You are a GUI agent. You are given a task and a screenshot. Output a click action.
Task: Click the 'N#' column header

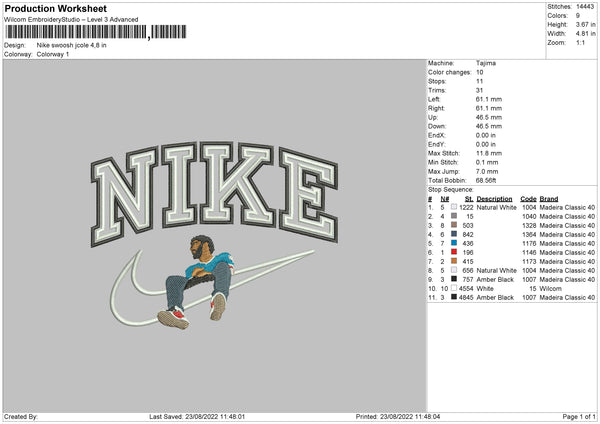click(x=445, y=199)
